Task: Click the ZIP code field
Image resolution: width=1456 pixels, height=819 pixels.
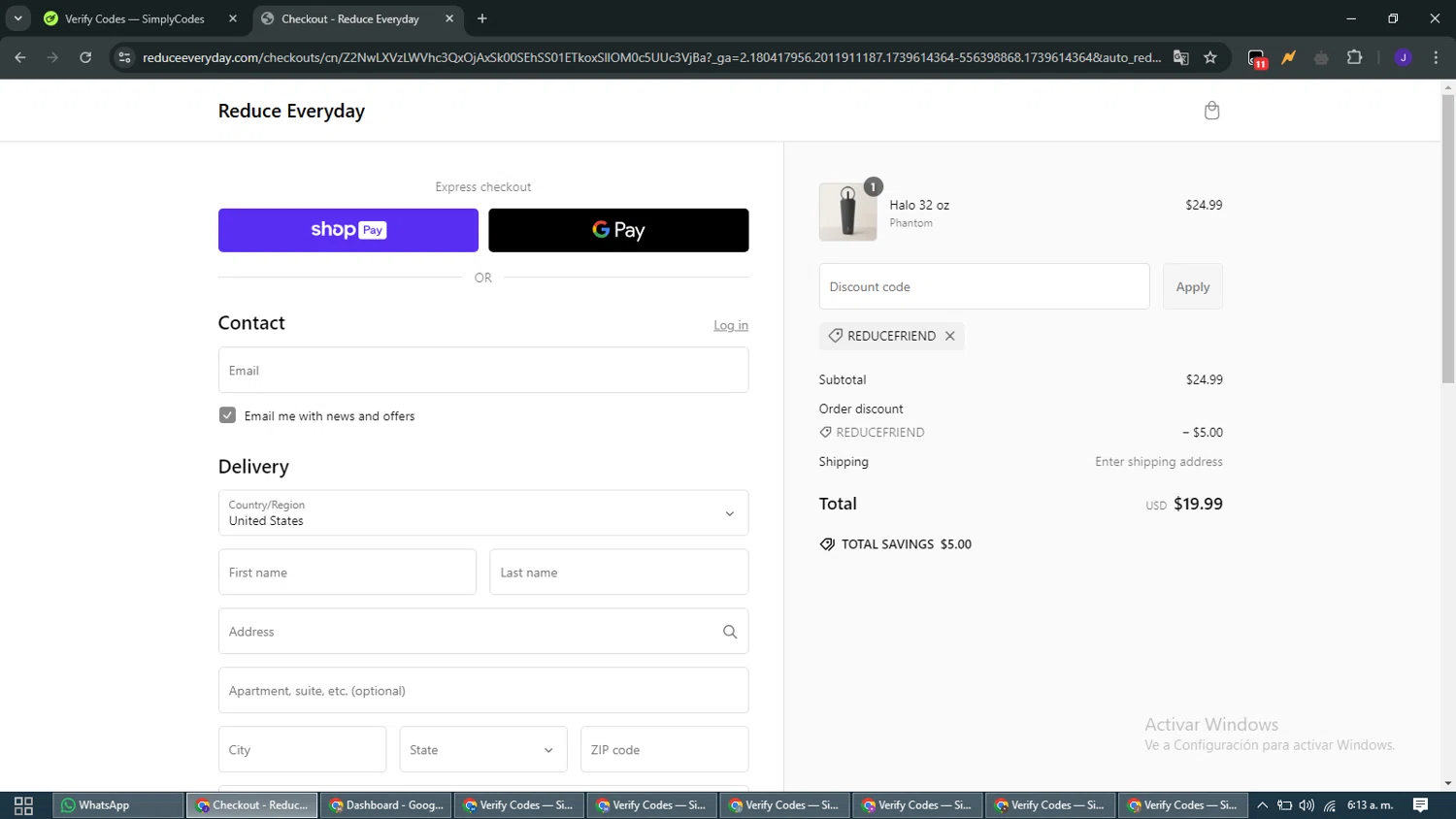Action: [665, 749]
